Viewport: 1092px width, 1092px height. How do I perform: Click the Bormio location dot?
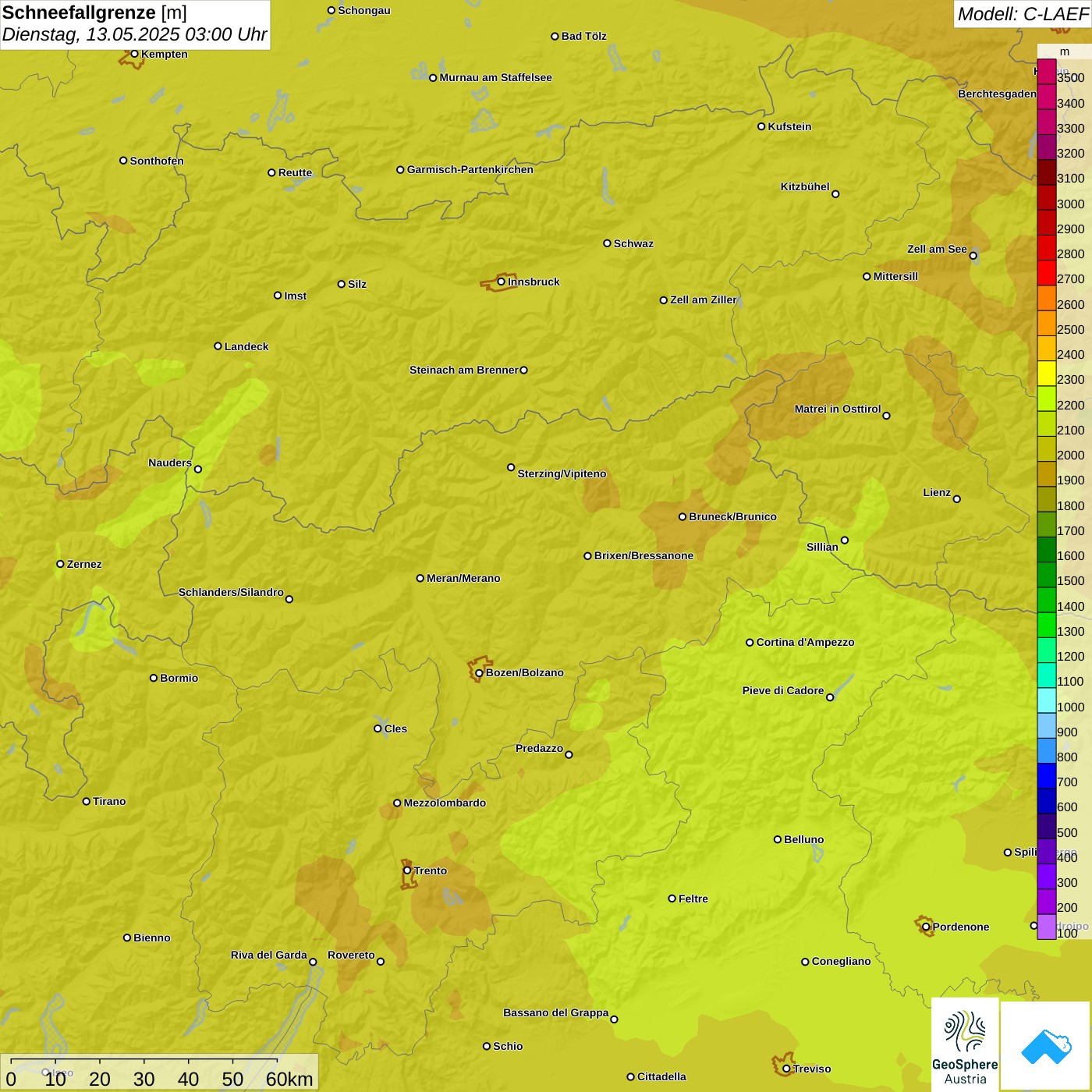pos(154,678)
